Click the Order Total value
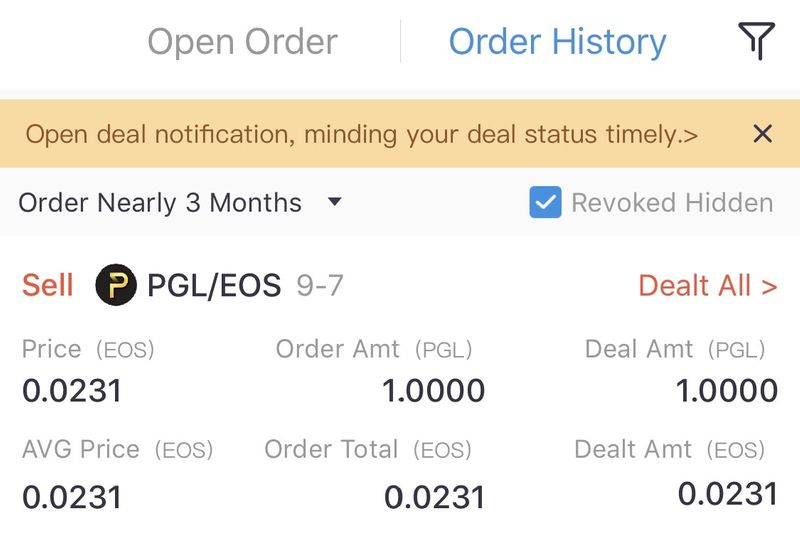 tap(434, 496)
